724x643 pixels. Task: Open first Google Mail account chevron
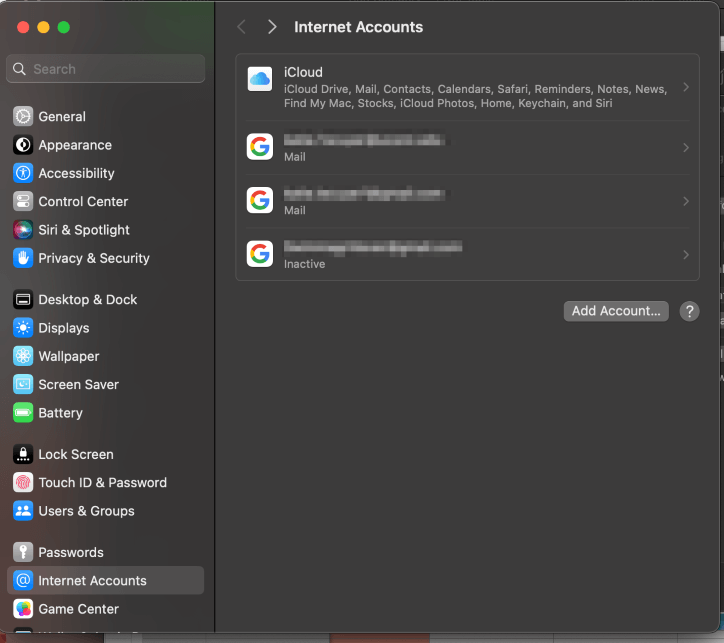click(x=686, y=148)
